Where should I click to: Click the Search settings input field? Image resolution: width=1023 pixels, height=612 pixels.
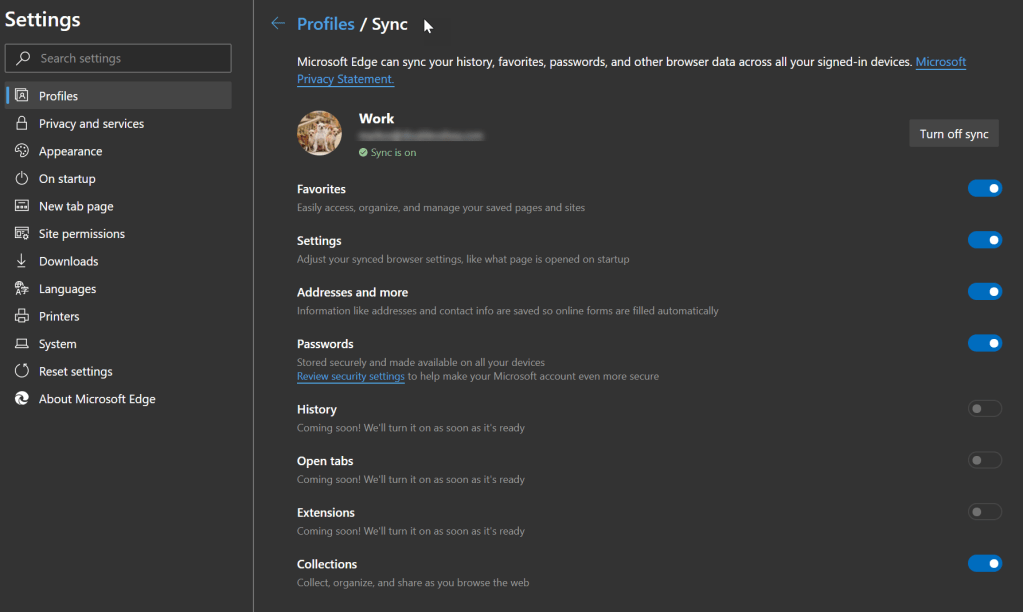[x=130, y=59]
